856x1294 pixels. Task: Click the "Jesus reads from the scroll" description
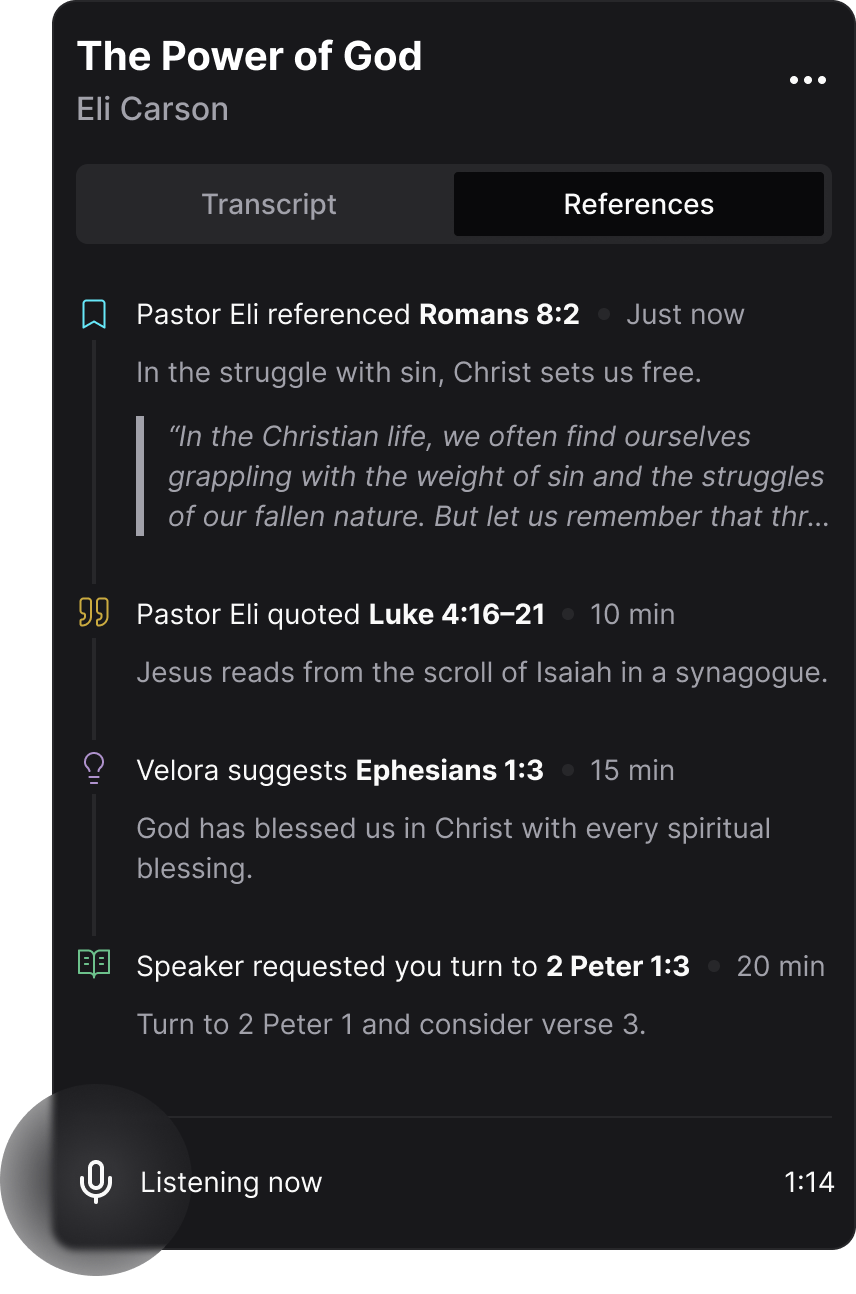(x=482, y=672)
